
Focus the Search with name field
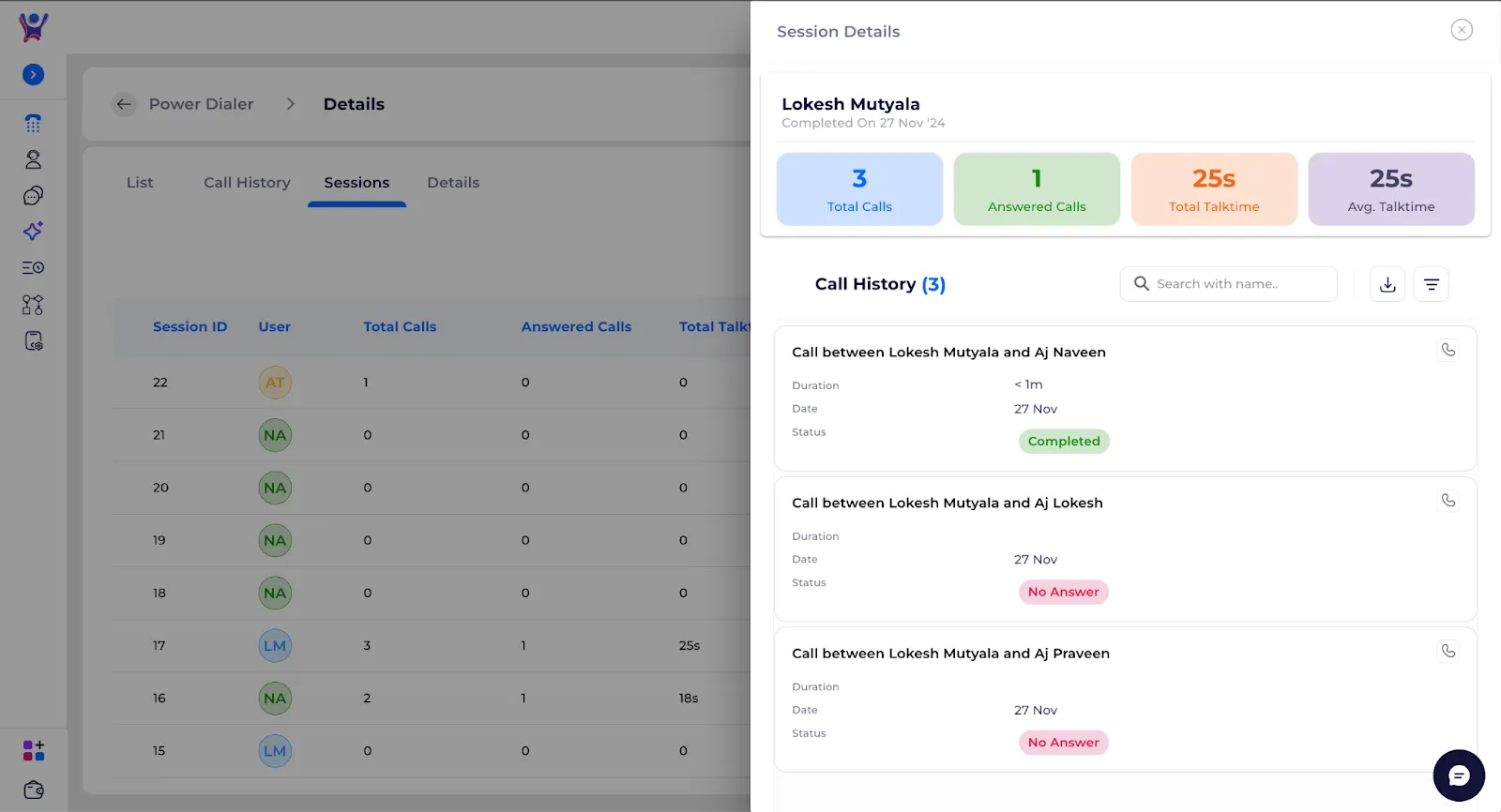click(1228, 284)
